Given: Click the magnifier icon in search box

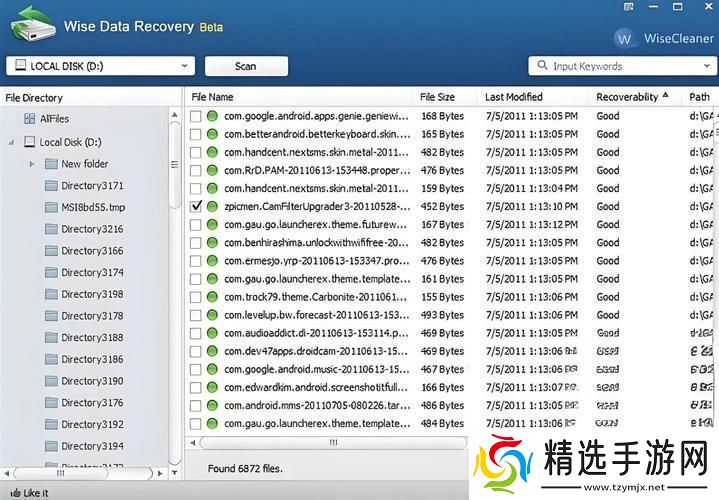Looking at the screenshot, I should (541, 66).
